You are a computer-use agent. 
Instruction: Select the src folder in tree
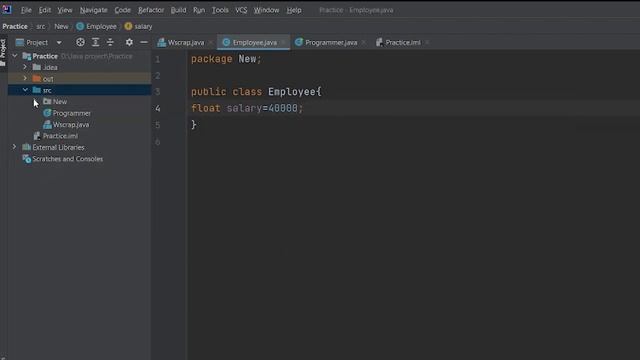click(79, 90)
